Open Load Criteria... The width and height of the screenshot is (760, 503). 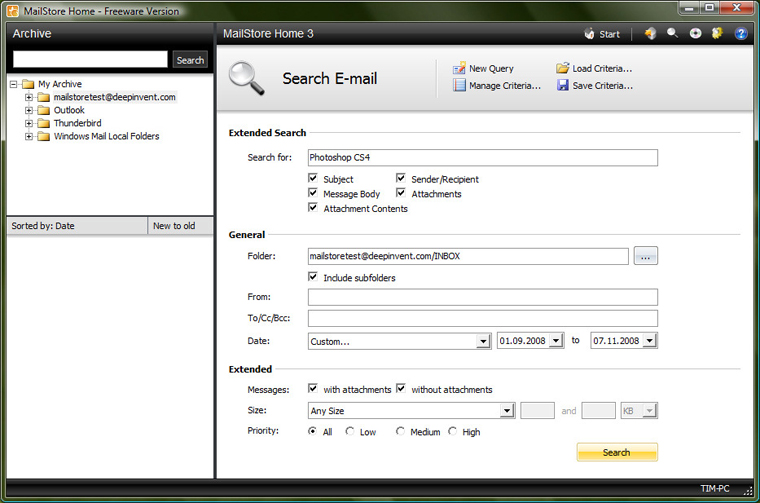pyautogui.click(x=602, y=69)
